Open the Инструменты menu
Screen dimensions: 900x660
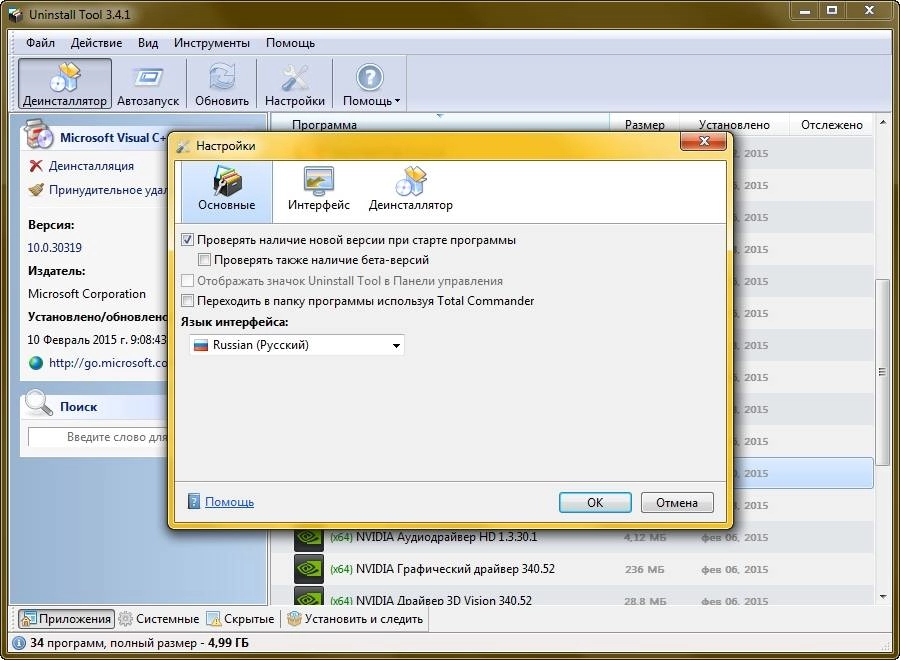(212, 43)
